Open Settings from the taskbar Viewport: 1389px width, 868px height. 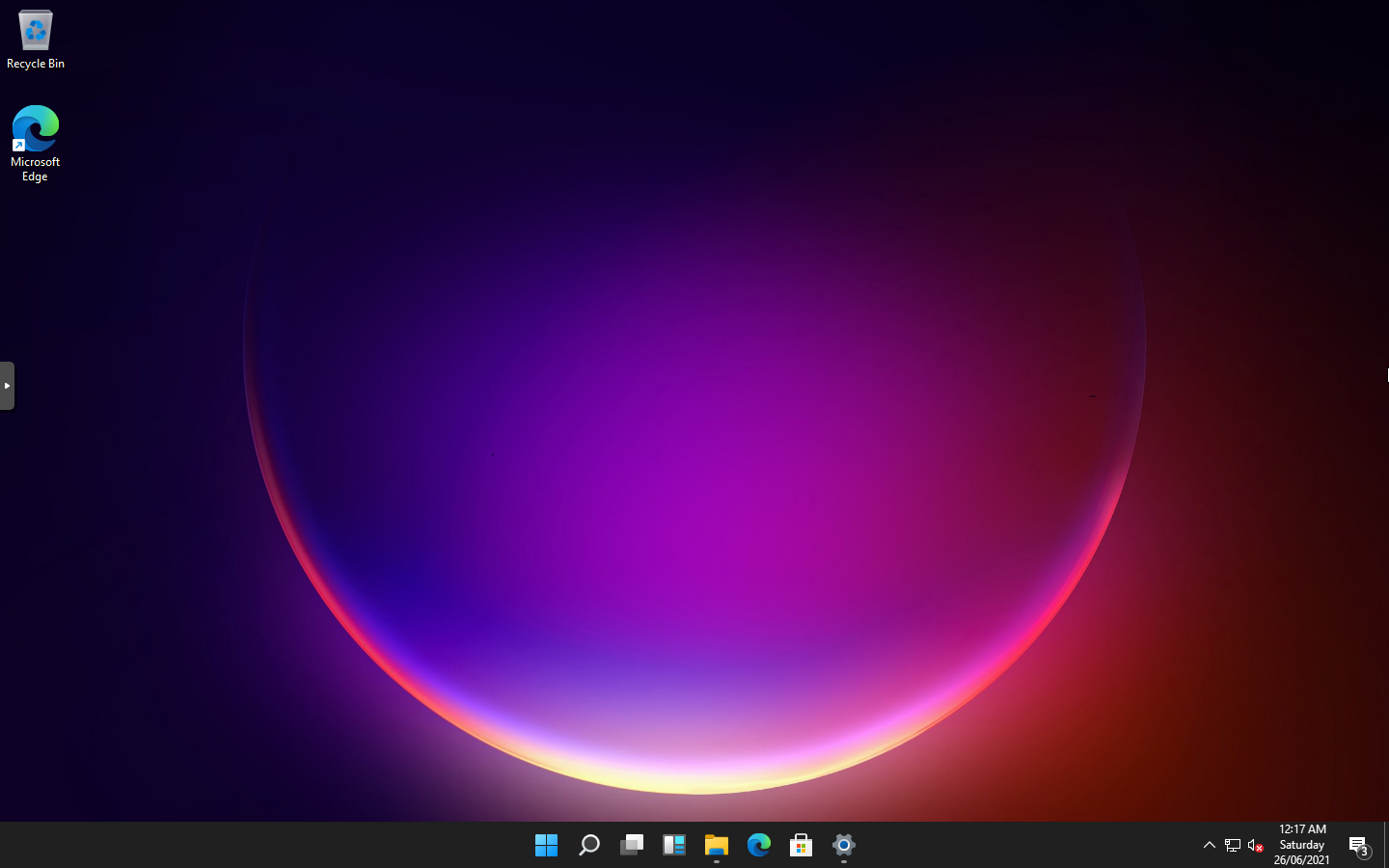[x=843, y=845]
